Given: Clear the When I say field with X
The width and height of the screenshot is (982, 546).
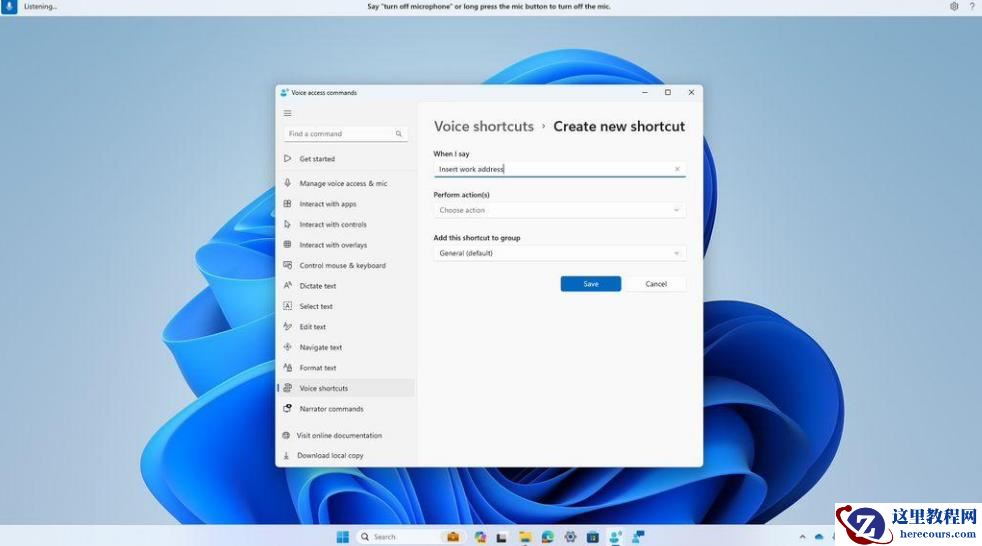Looking at the screenshot, I should pyautogui.click(x=677, y=169).
